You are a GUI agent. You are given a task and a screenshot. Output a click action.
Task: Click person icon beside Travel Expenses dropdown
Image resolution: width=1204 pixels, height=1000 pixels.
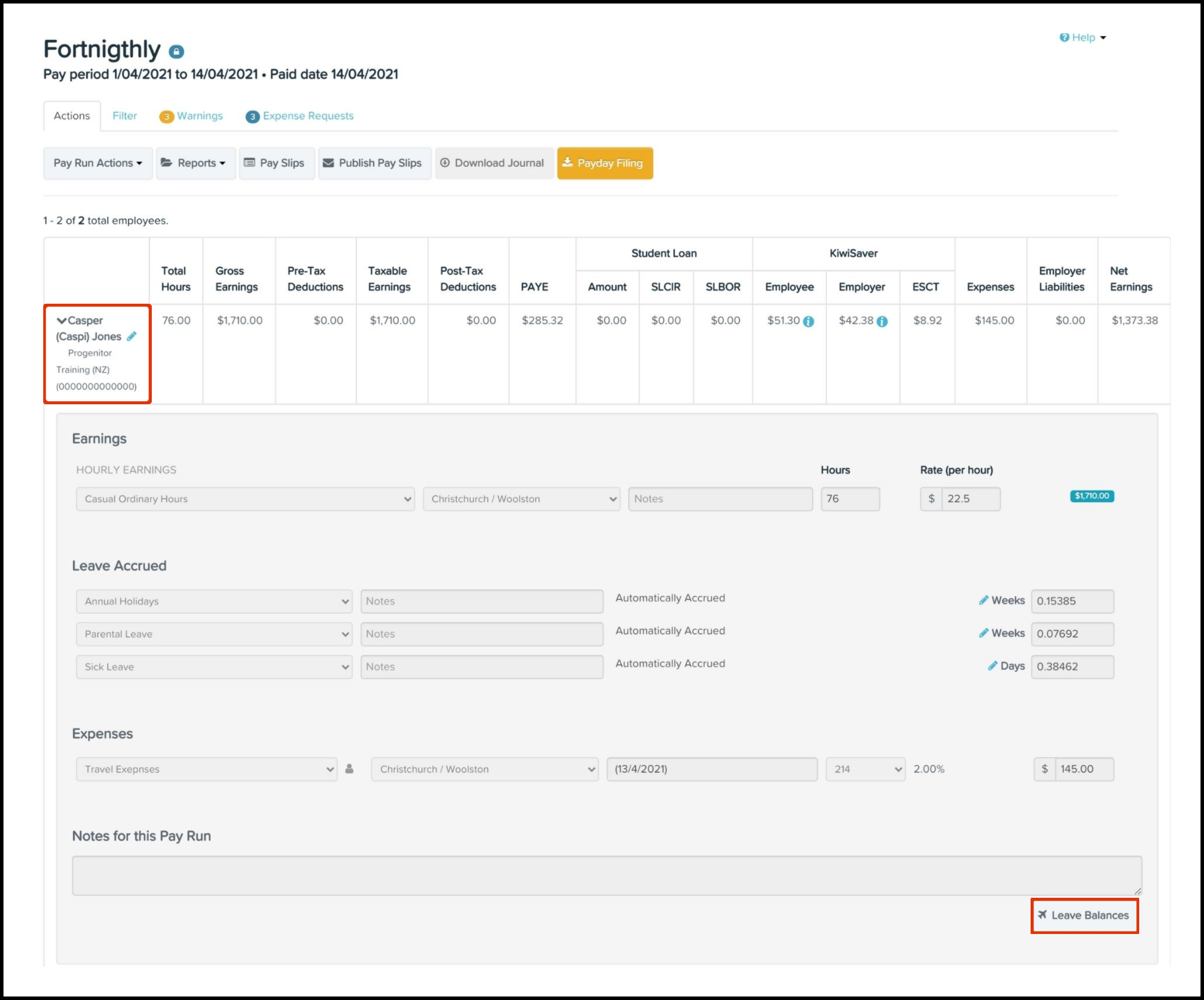[x=349, y=769]
